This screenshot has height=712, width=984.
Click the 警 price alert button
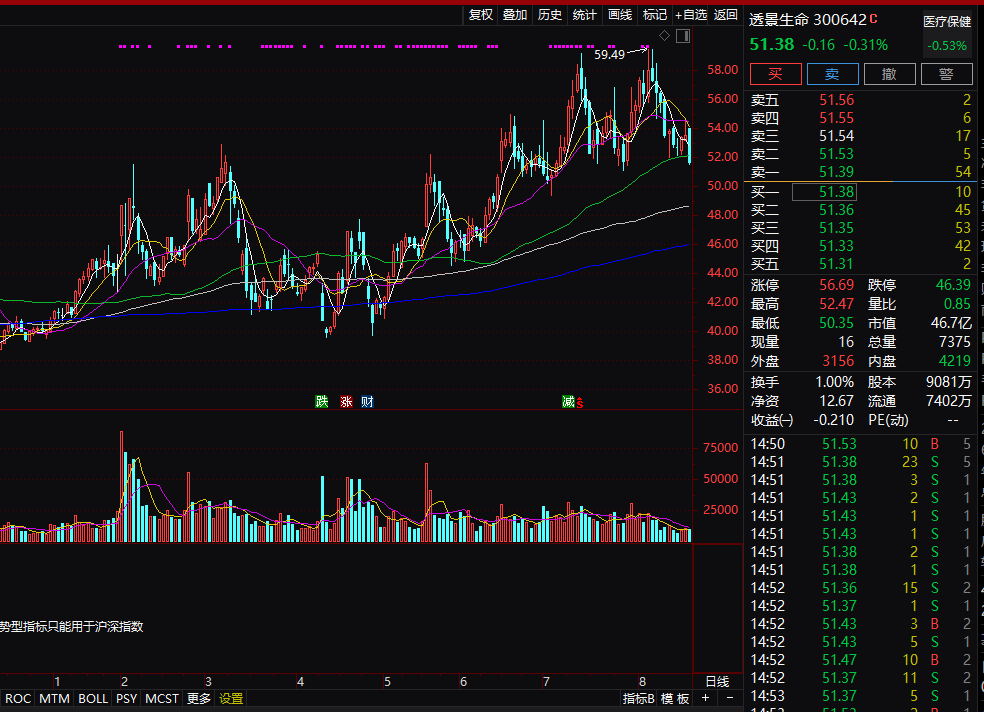coord(945,74)
